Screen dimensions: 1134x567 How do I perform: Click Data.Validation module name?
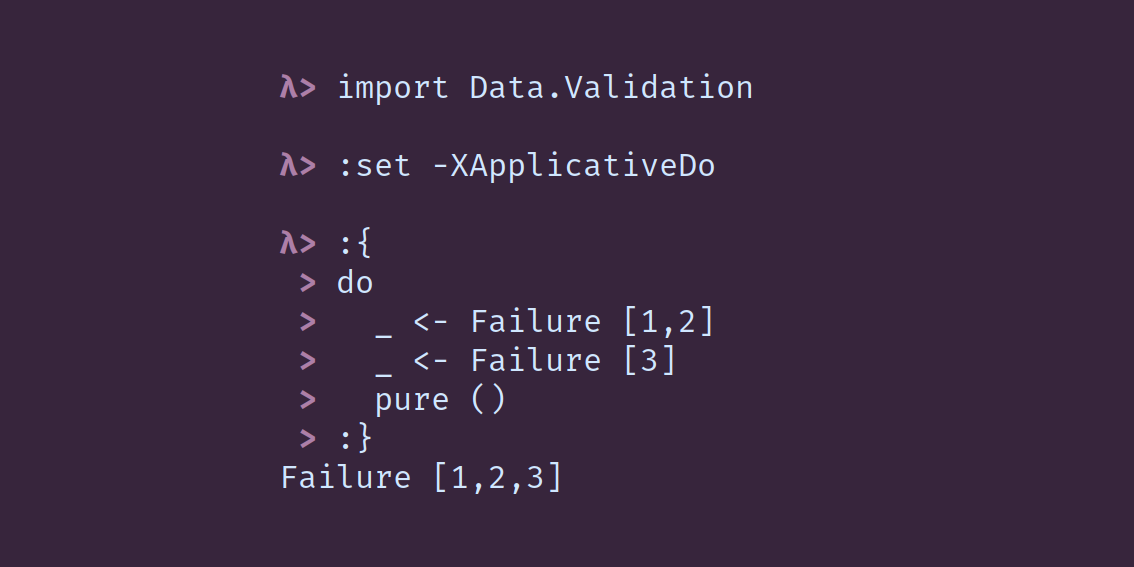(x=611, y=88)
